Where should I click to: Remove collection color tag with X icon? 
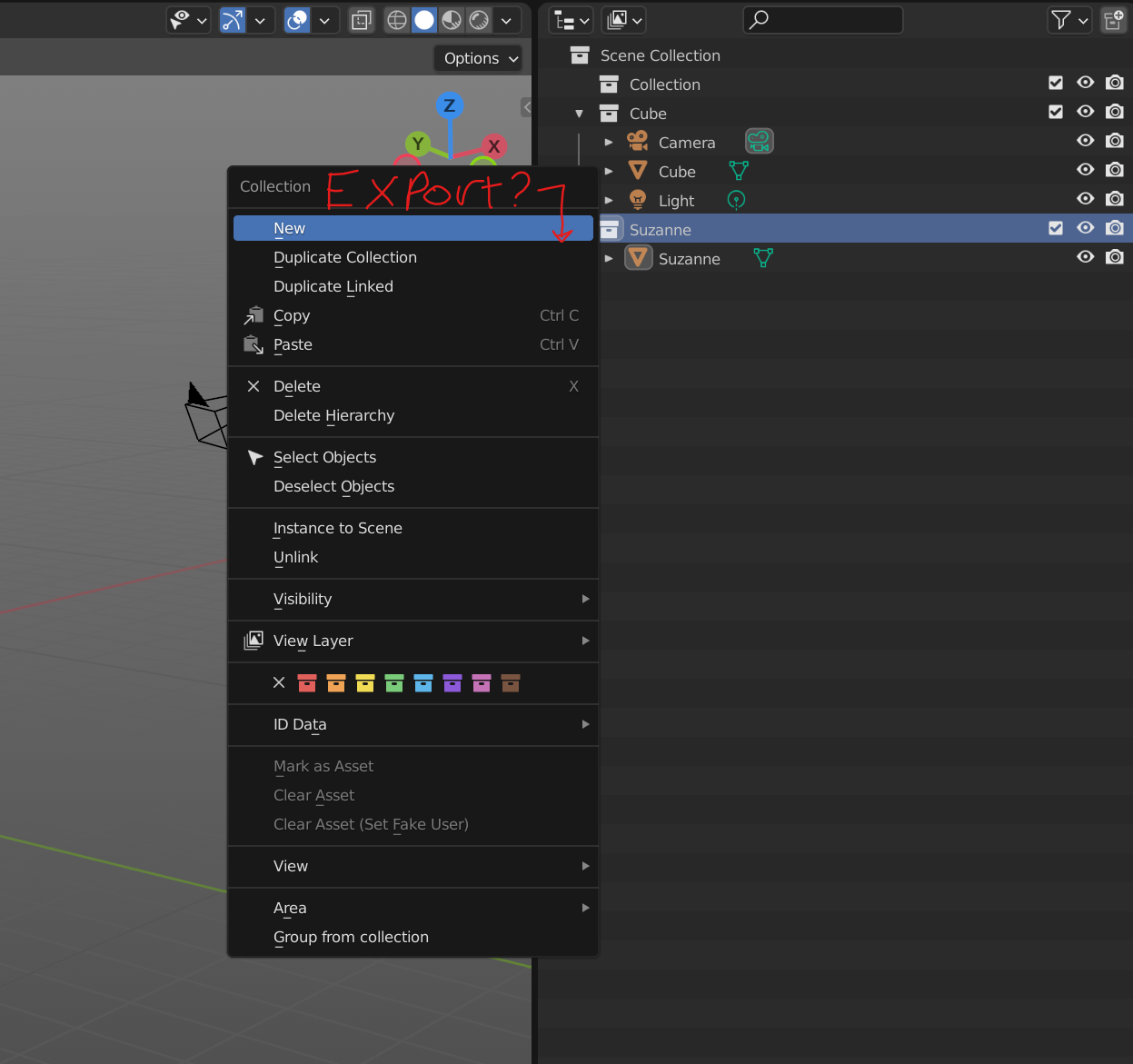pyautogui.click(x=279, y=682)
